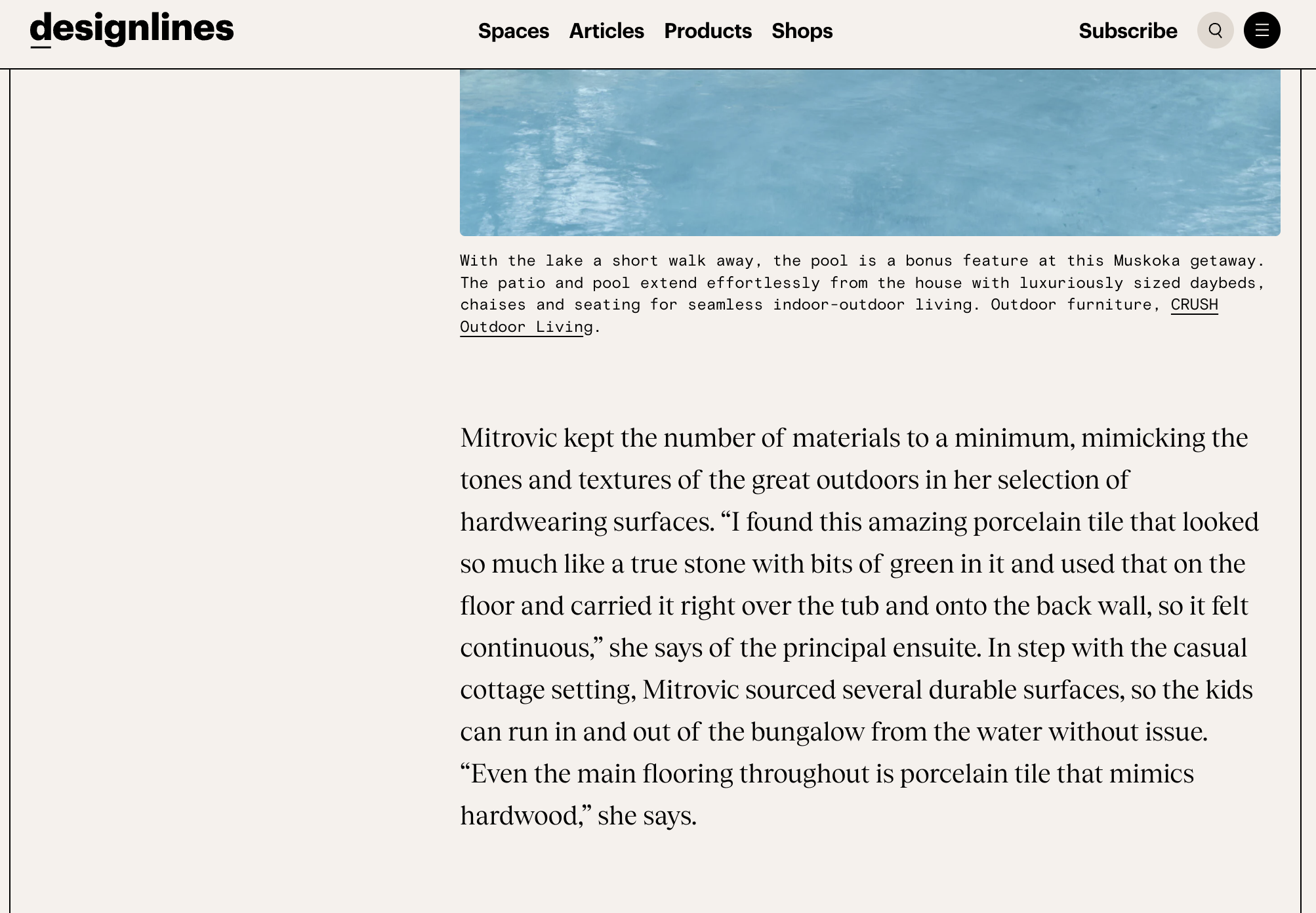Click the final line hardwood, she says
This screenshot has height=913, width=1316.
pyautogui.click(x=578, y=816)
